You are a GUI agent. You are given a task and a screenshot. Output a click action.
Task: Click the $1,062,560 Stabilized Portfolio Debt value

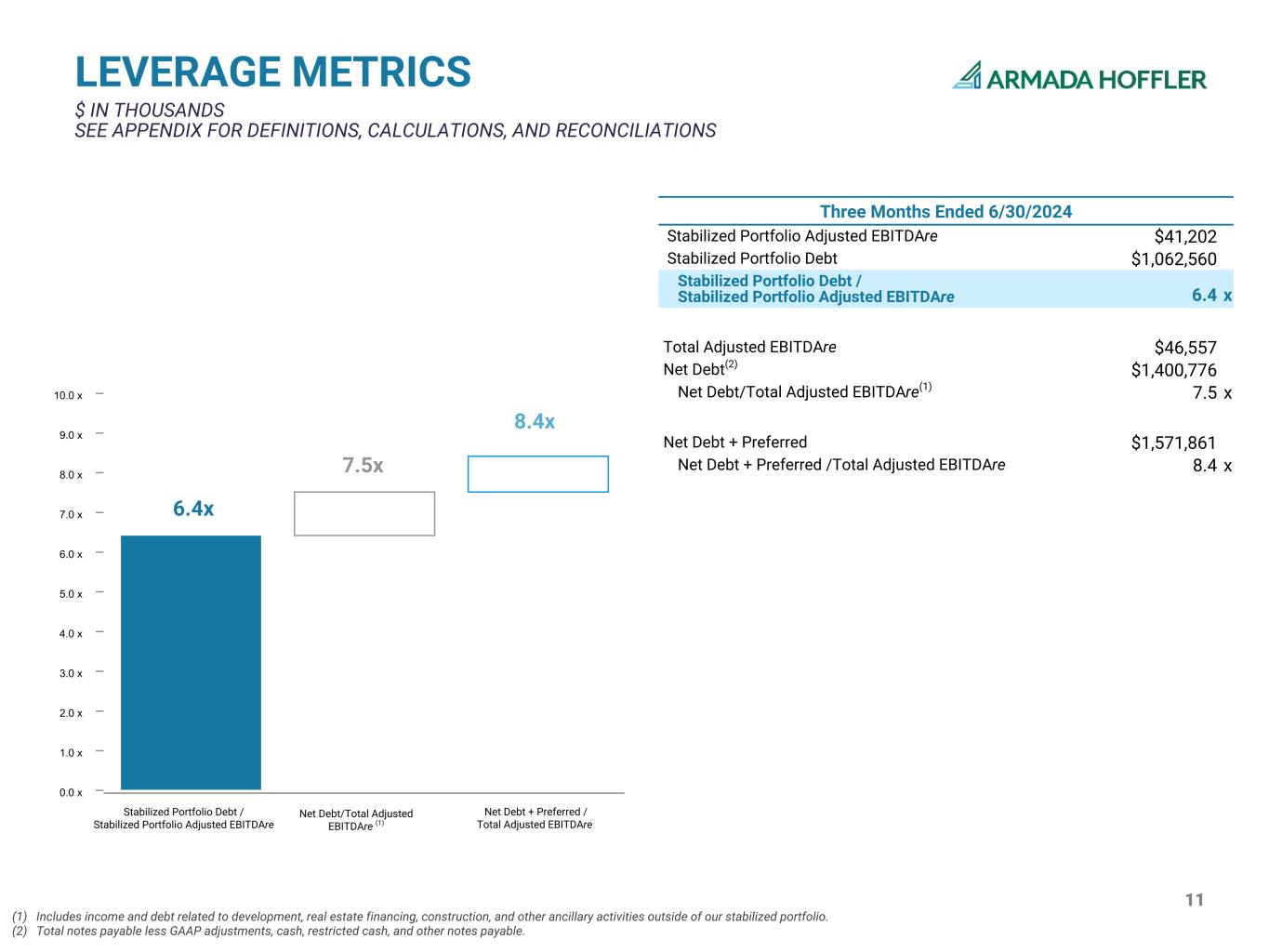coord(1173,259)
